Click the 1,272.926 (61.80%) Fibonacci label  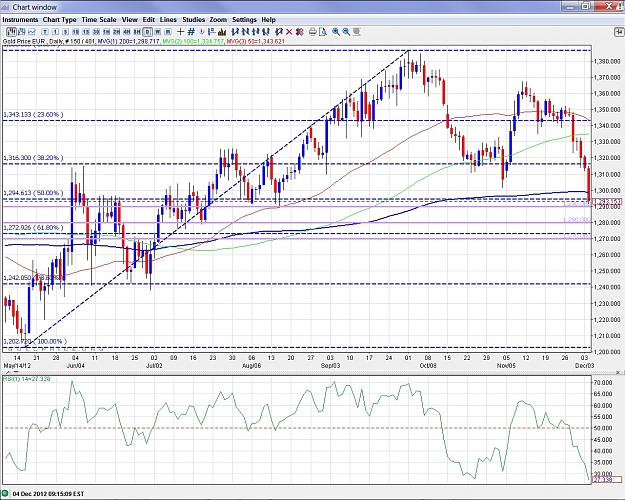click(x=33, y=228)
